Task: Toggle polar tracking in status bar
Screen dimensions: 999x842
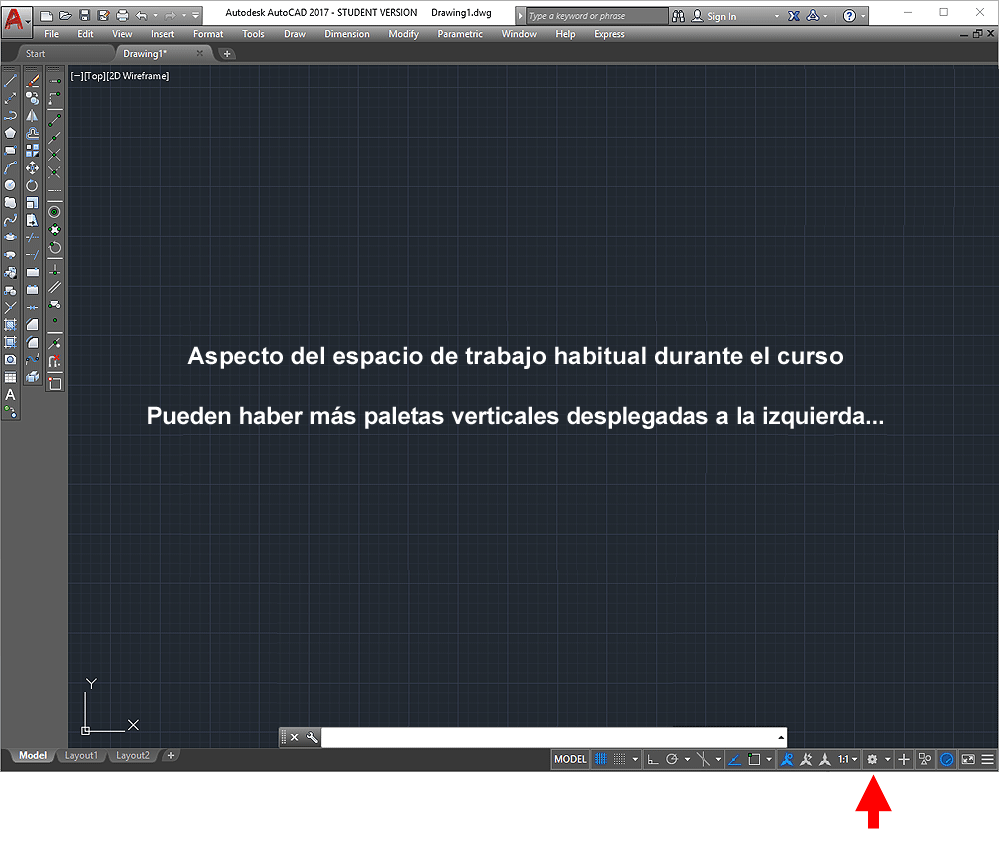Action: 672,759
